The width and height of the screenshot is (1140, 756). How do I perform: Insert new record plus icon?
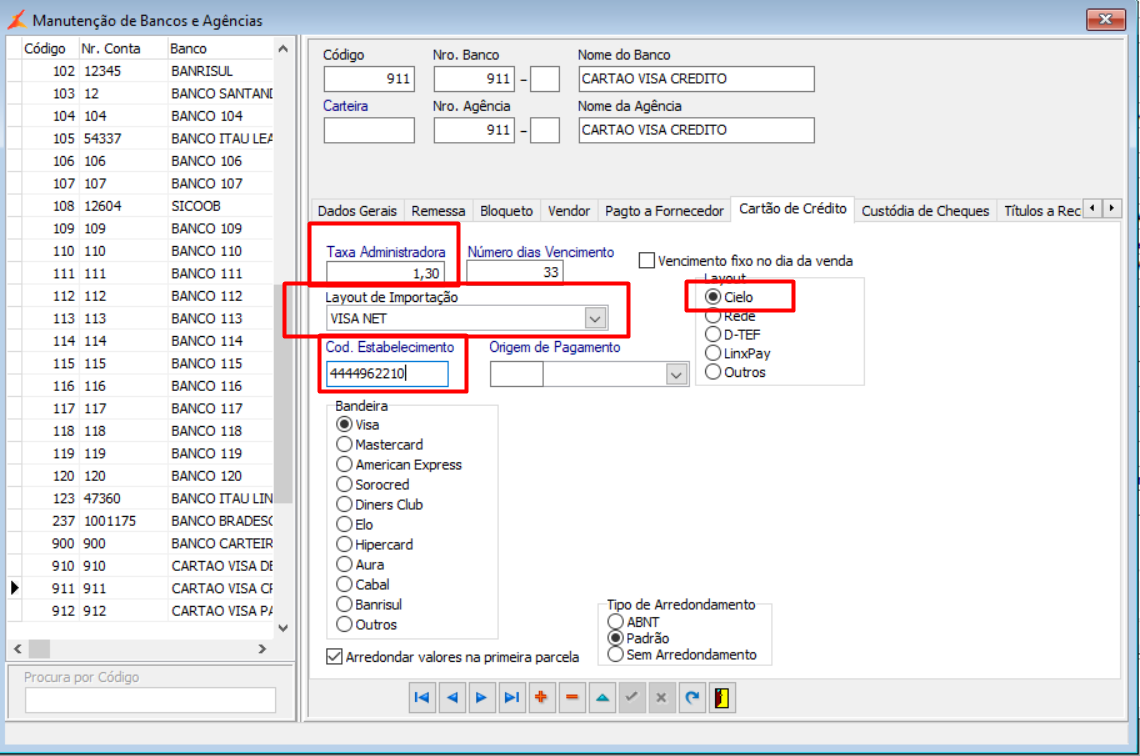tap(542, 698)
